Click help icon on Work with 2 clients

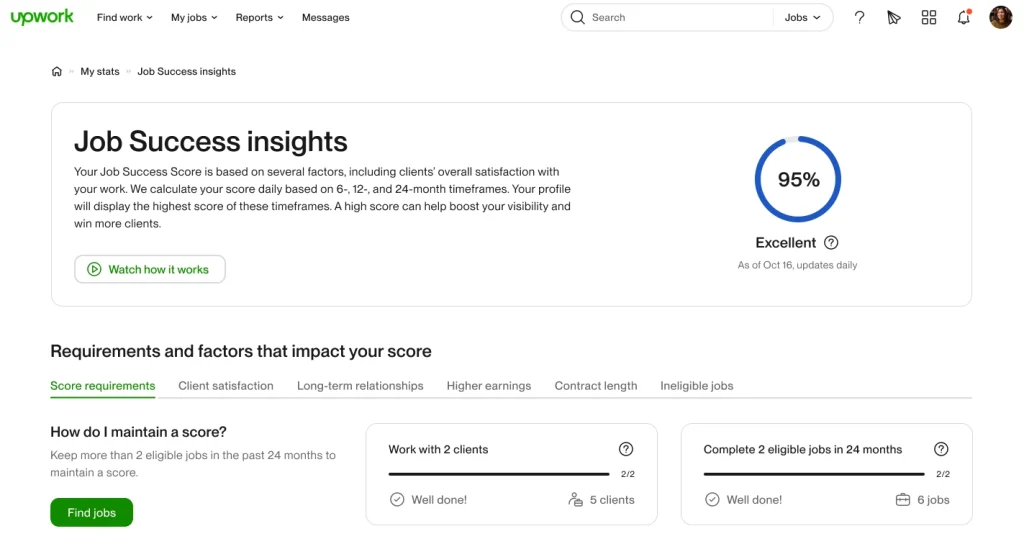point(626,450)
